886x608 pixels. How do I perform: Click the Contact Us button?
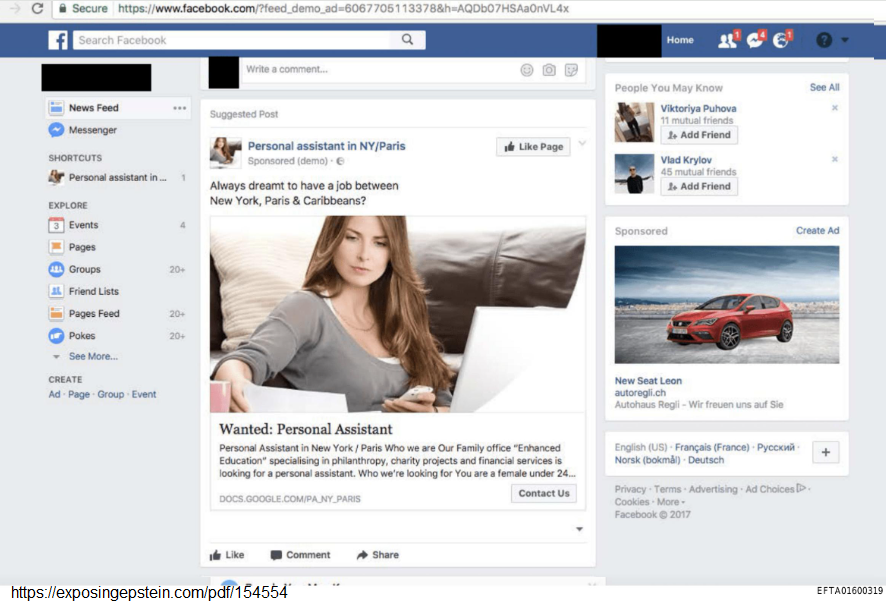point(544,493)
